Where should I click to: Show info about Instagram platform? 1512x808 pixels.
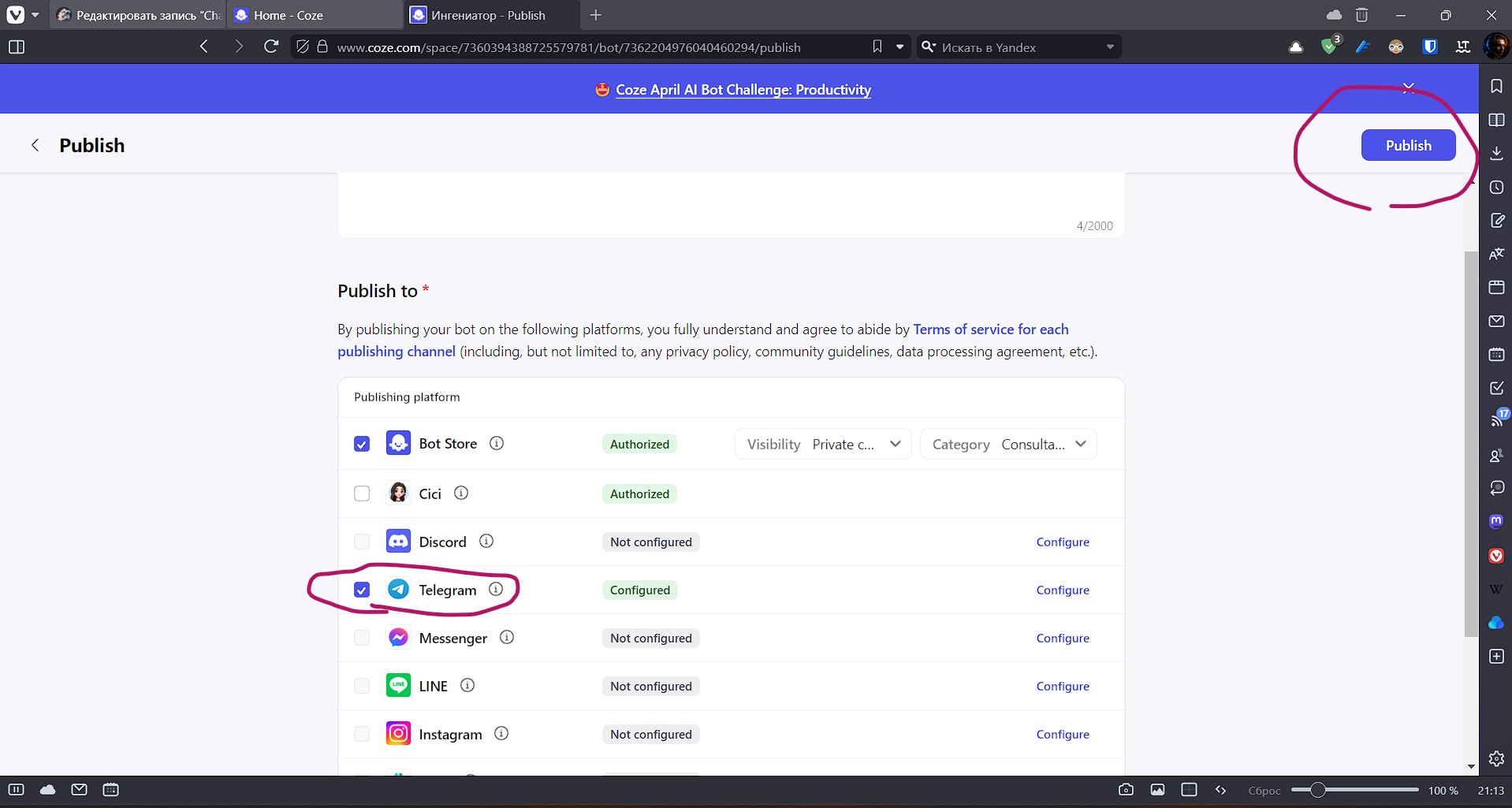tap(501, 733)
